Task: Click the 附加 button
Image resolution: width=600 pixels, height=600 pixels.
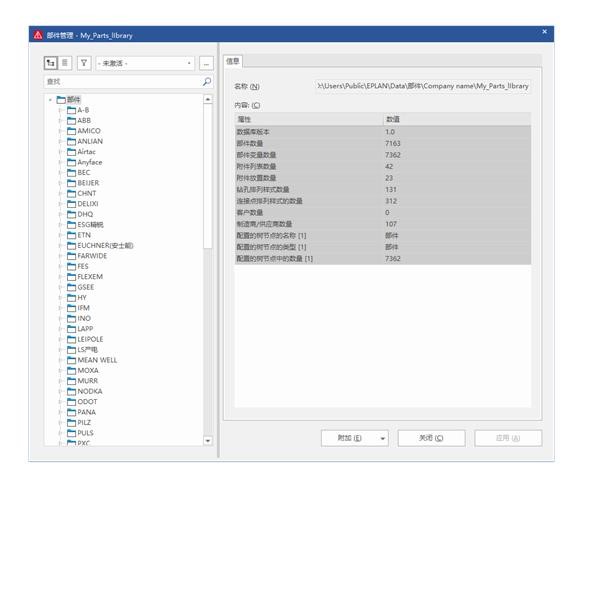Action: pyautogui.click(x=349, y=438)
